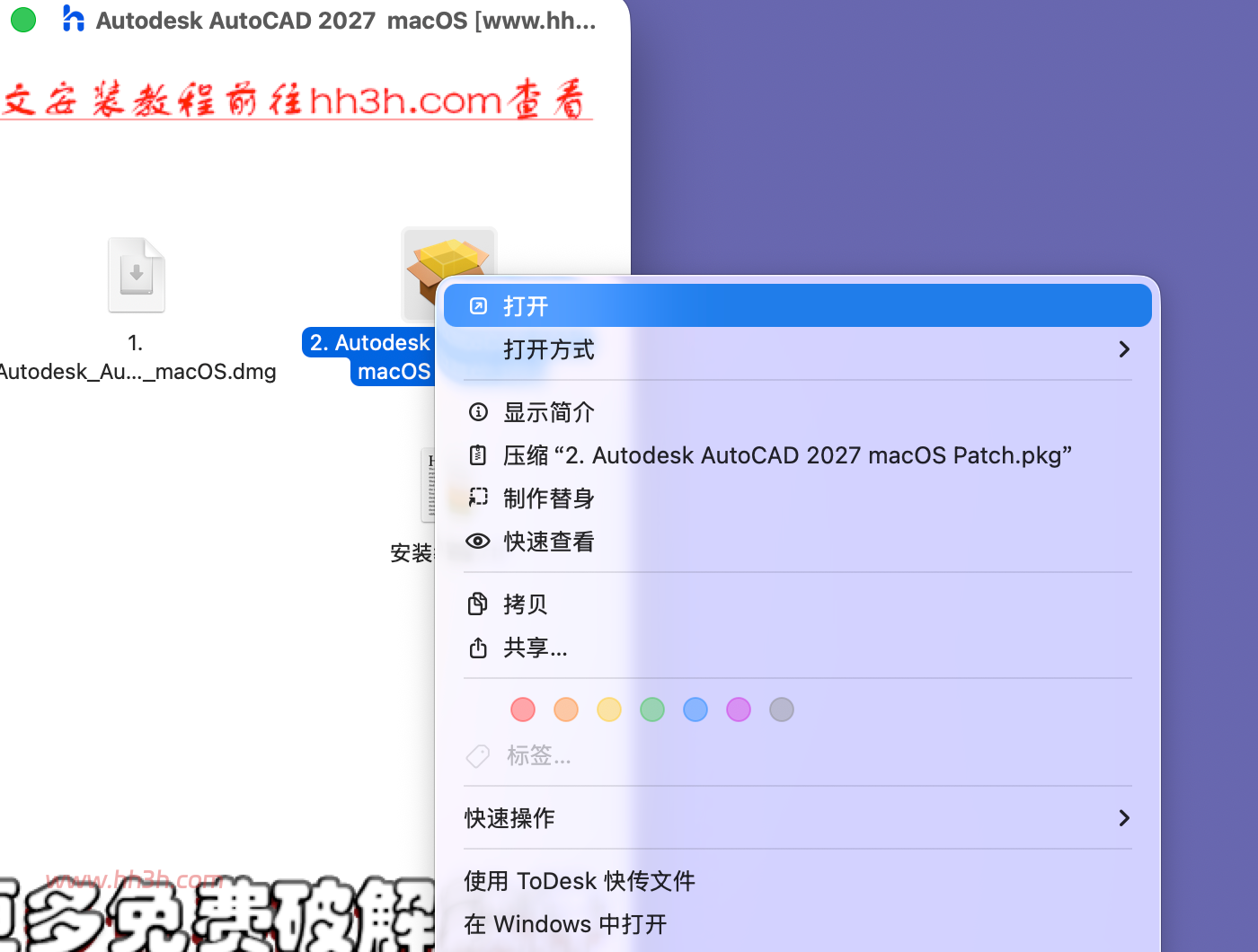
Task: Click the green window zoom button
Action: [x=23, y=19]
